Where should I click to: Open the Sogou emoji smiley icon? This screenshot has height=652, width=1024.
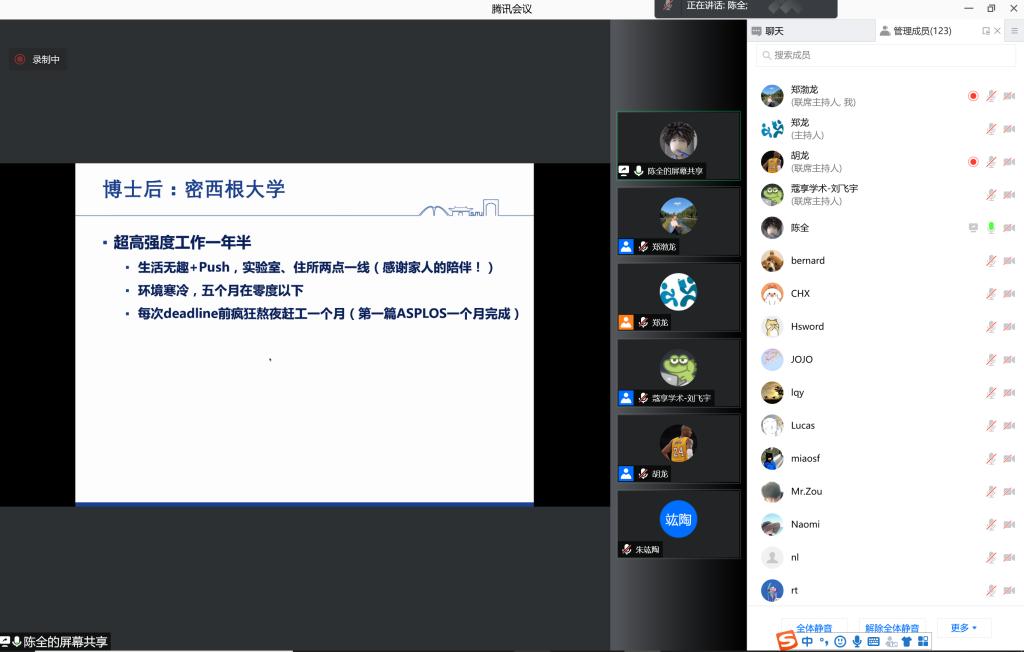click(x=840, y=641)
